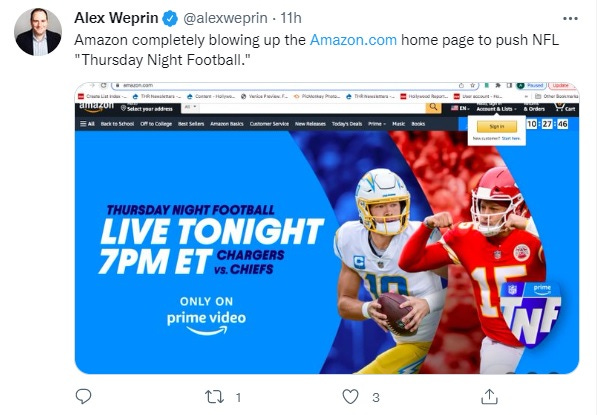Screen dimensions: 605x415
Task: Expand the Account & Lists dropdown
Action: coord(496,108)
